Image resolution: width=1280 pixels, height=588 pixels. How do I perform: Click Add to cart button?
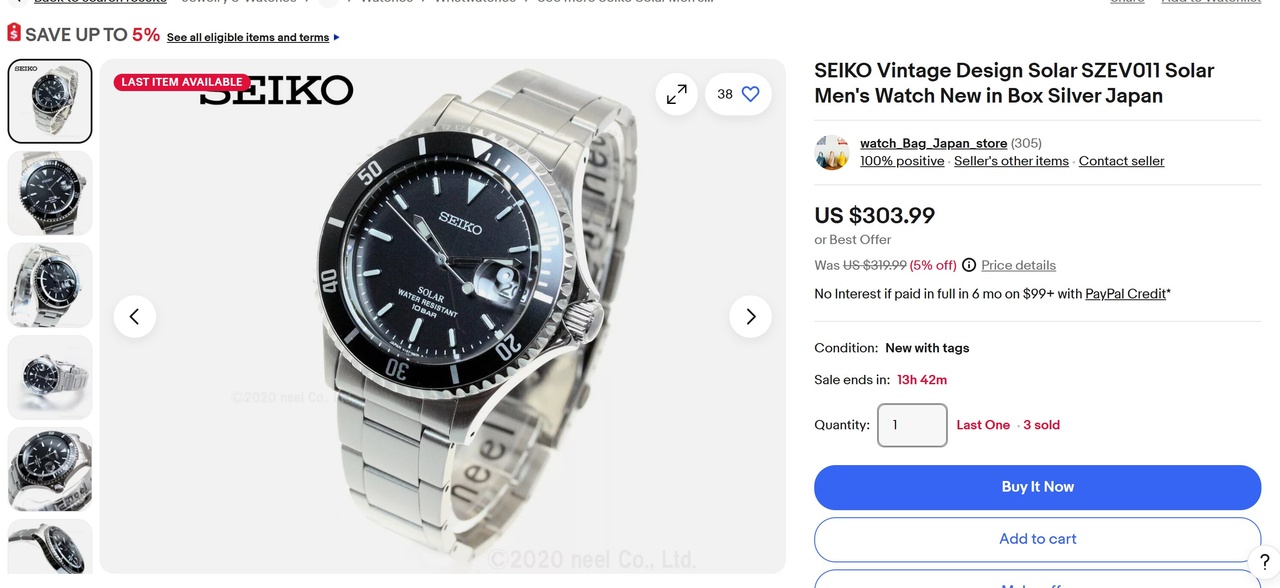1037,539
